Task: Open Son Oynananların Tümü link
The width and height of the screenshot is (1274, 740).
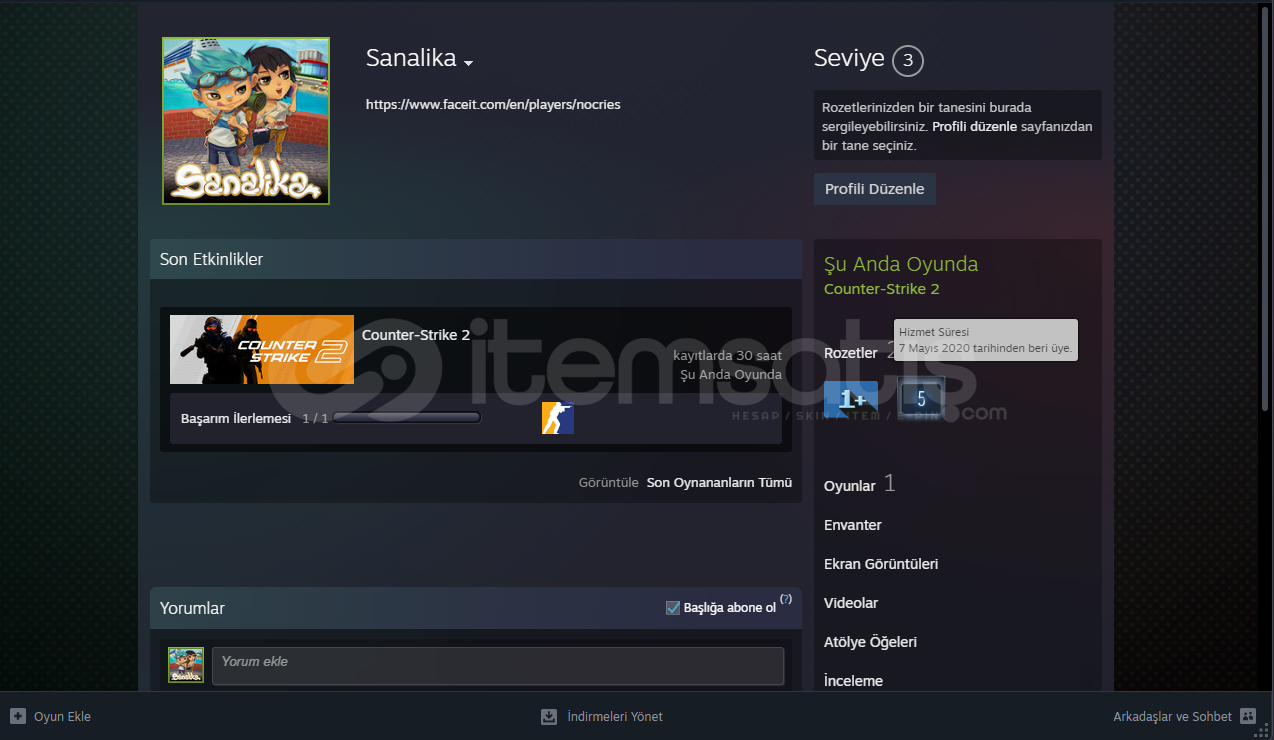Action: 719,482
